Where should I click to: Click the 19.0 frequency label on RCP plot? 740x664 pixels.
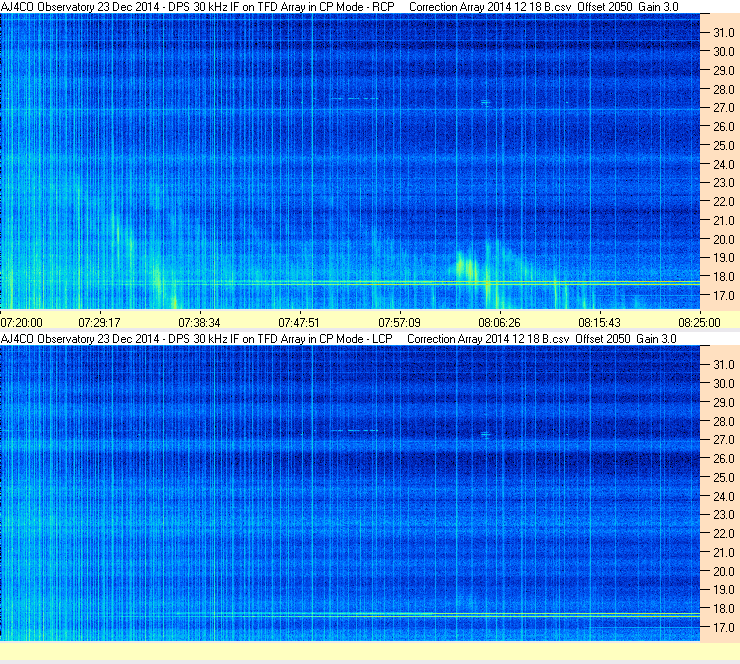point(723,258)
